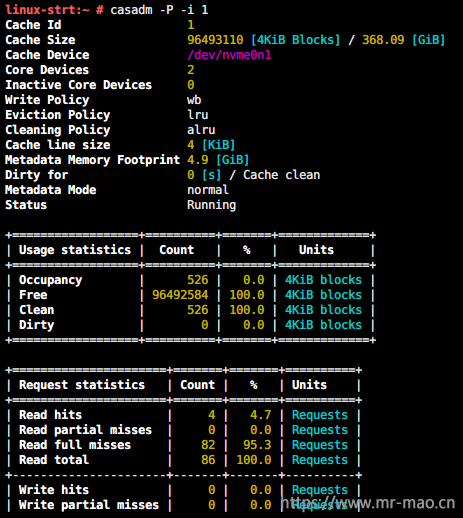Click the 'Metadata Memory Footprint' label
This screenshot has height=518, width=463.
(93, 160)
